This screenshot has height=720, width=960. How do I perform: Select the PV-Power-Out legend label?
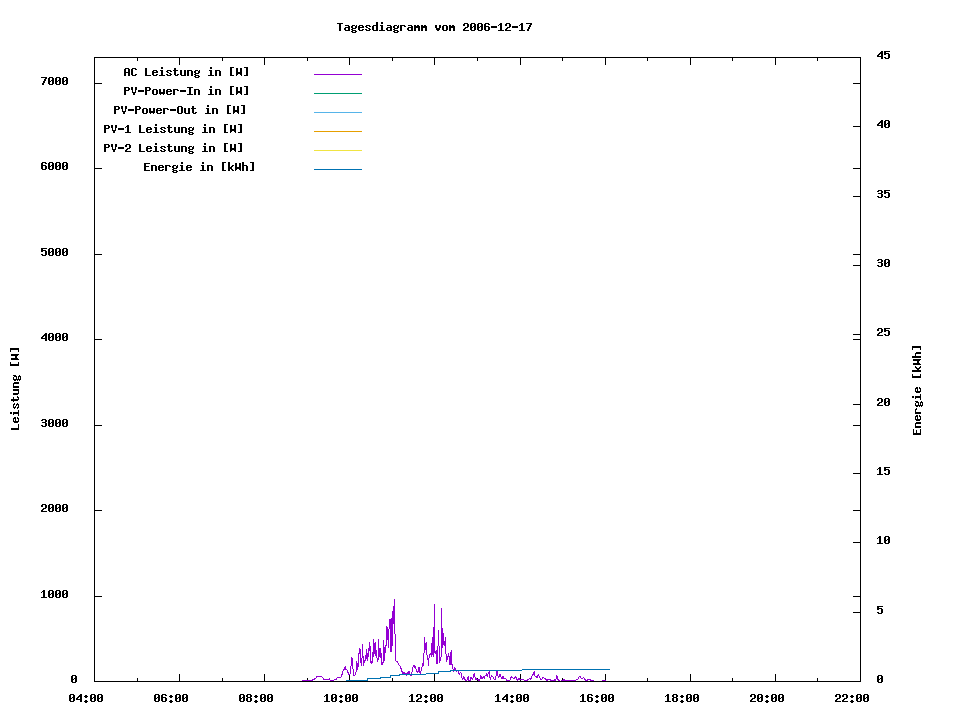tap(180, 110)
